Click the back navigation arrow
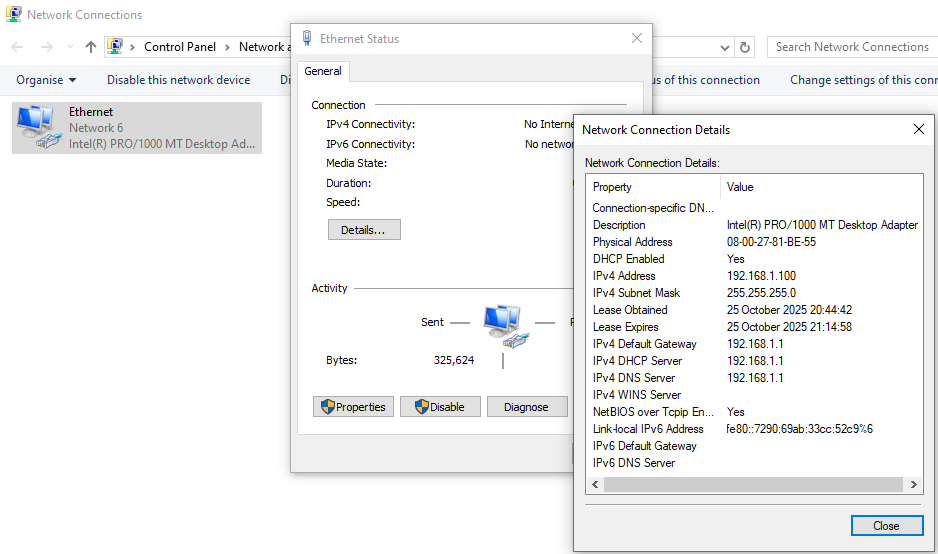The height and width of the screenshot is (554, 938). 18,47
